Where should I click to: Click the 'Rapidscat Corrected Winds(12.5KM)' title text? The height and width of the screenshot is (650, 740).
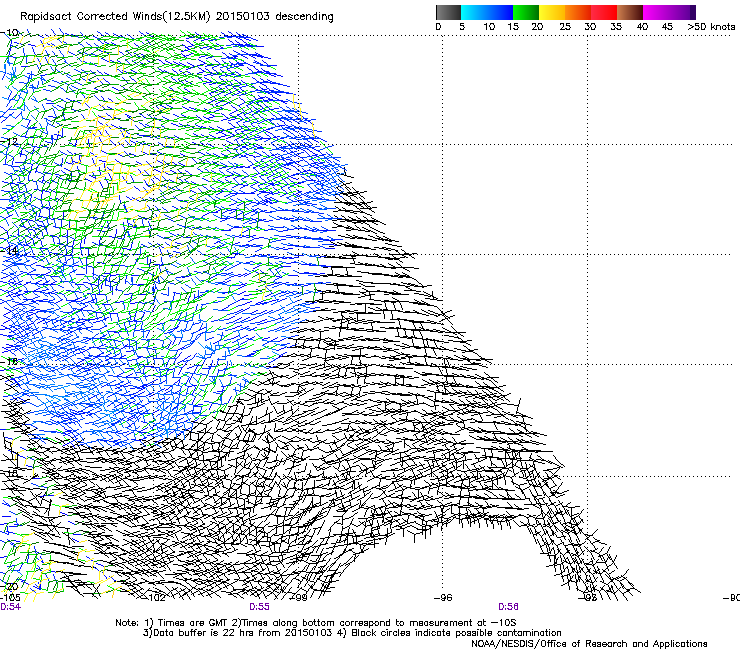(x=116, y=17)
